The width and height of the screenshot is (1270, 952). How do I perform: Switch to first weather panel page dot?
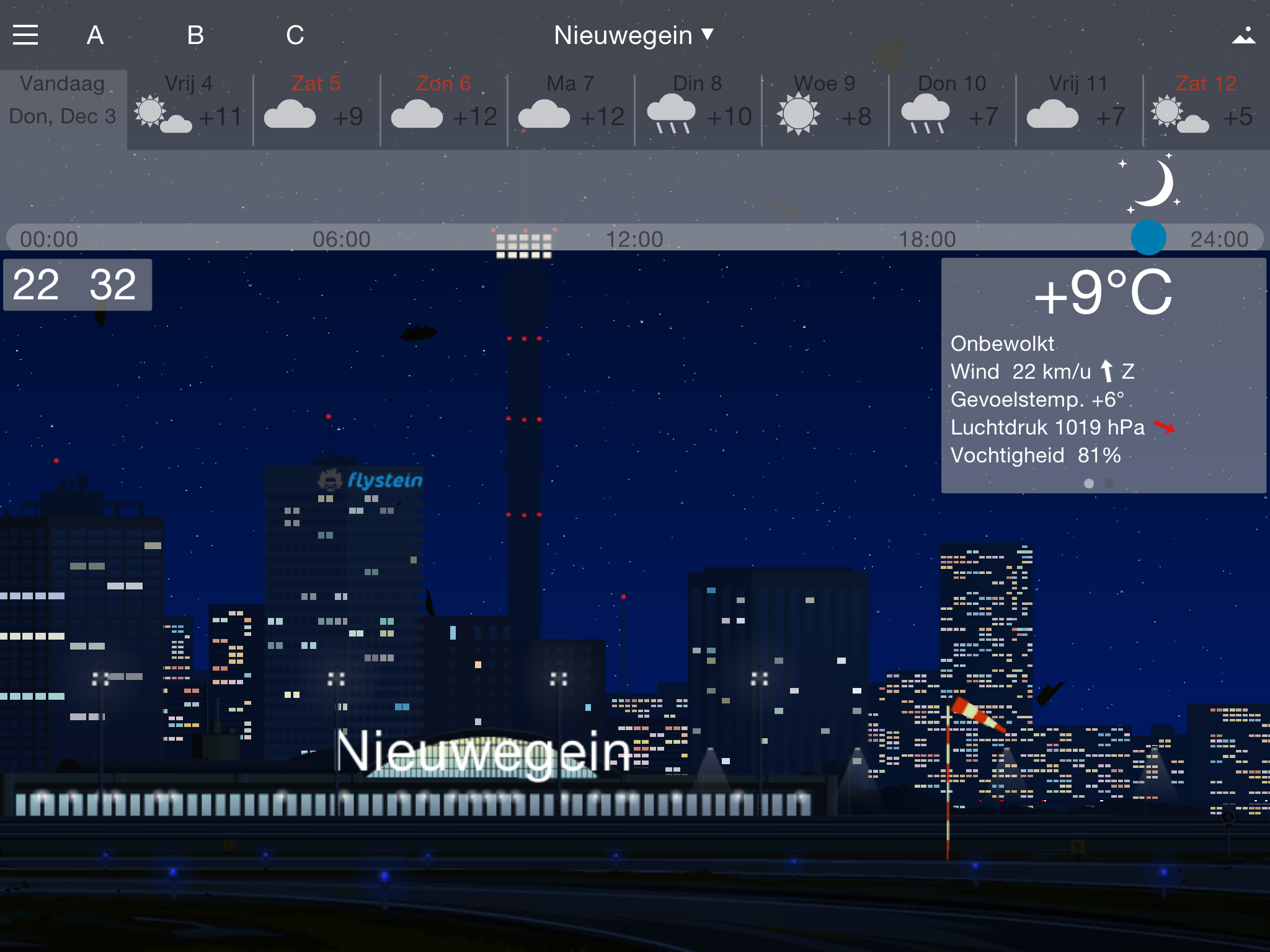click(1089, 483)
